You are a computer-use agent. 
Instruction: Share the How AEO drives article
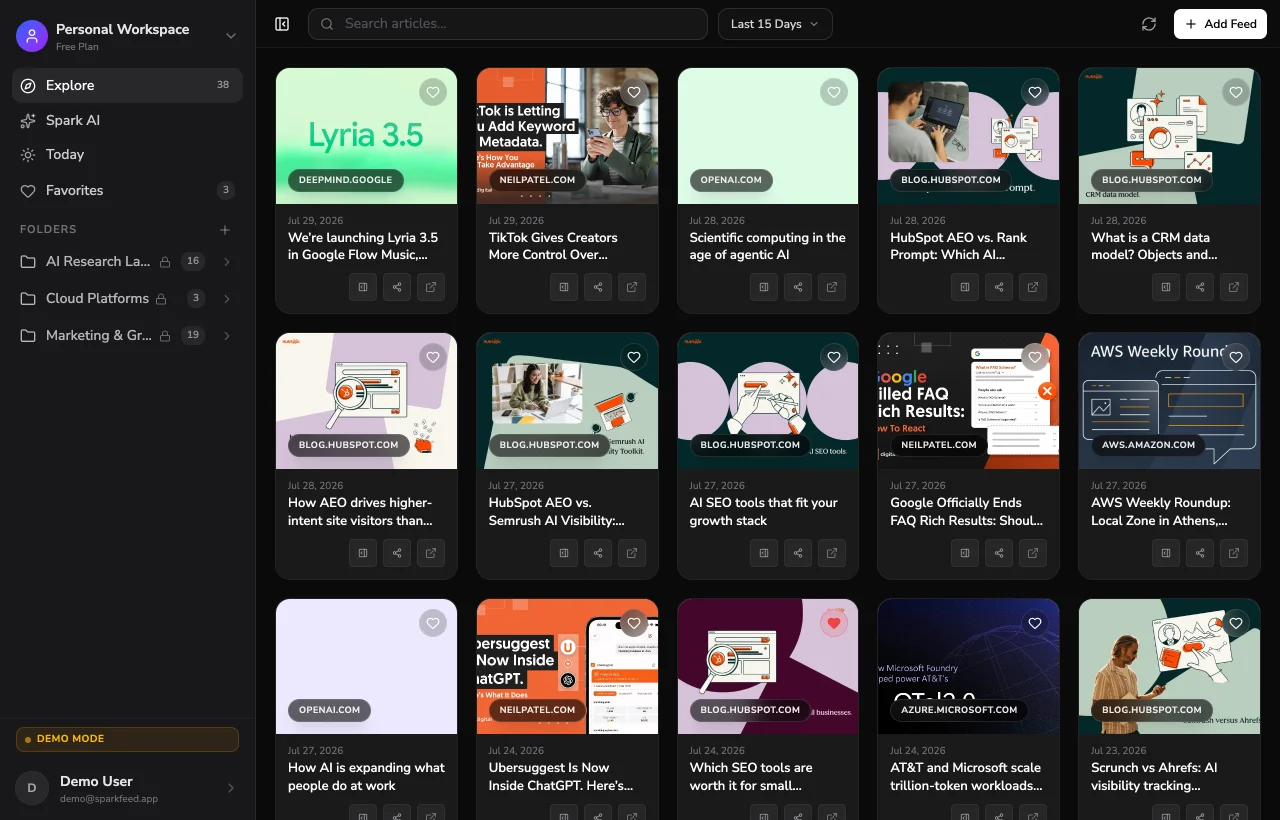[x=397, y=552]
